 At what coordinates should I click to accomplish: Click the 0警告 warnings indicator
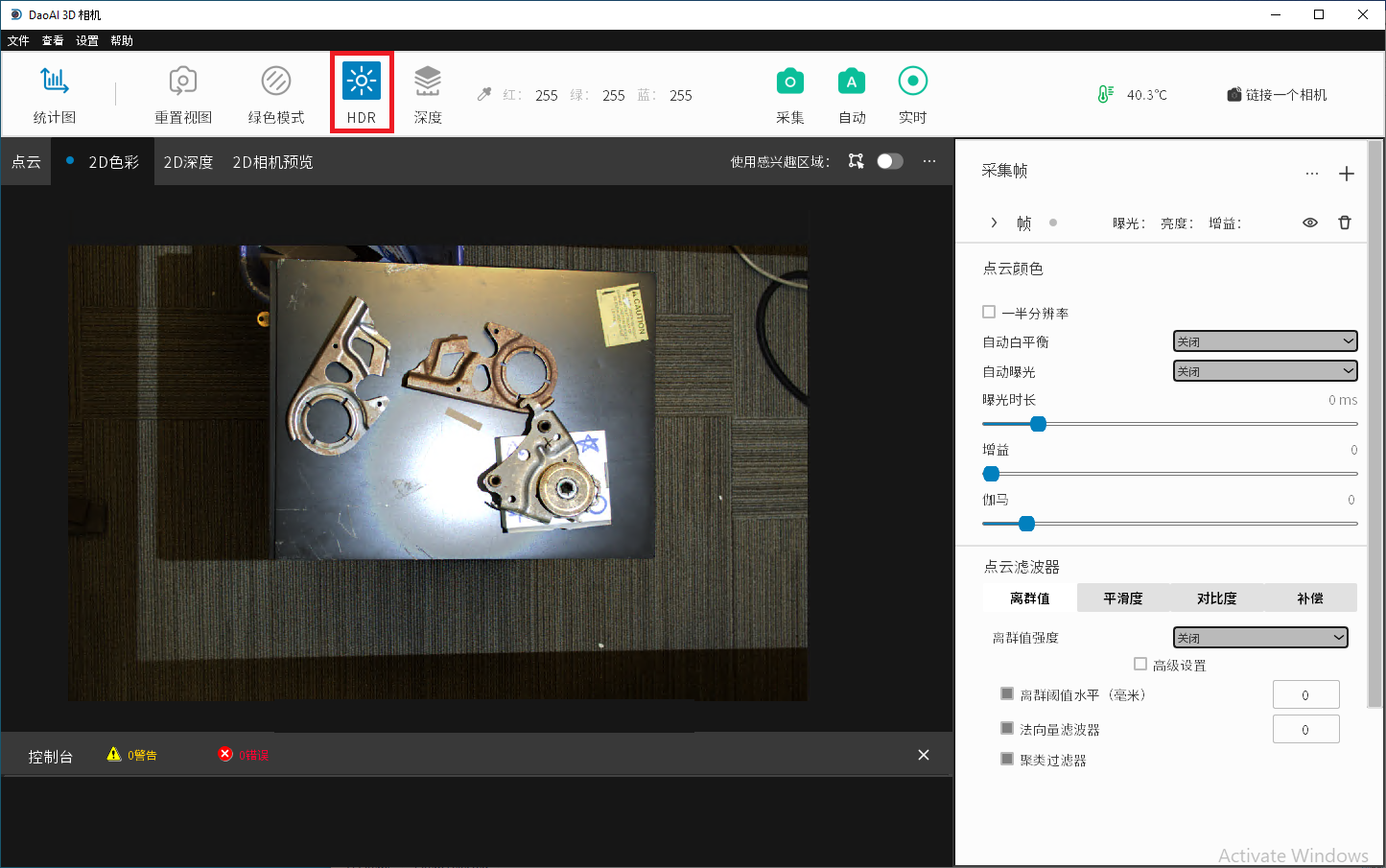coord(132,755)
